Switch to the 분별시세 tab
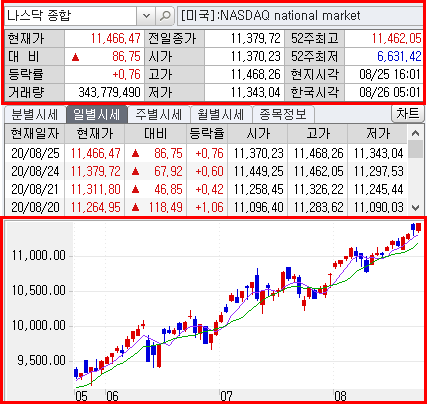Screen dimensions: 427x404 tap(35, 115)
